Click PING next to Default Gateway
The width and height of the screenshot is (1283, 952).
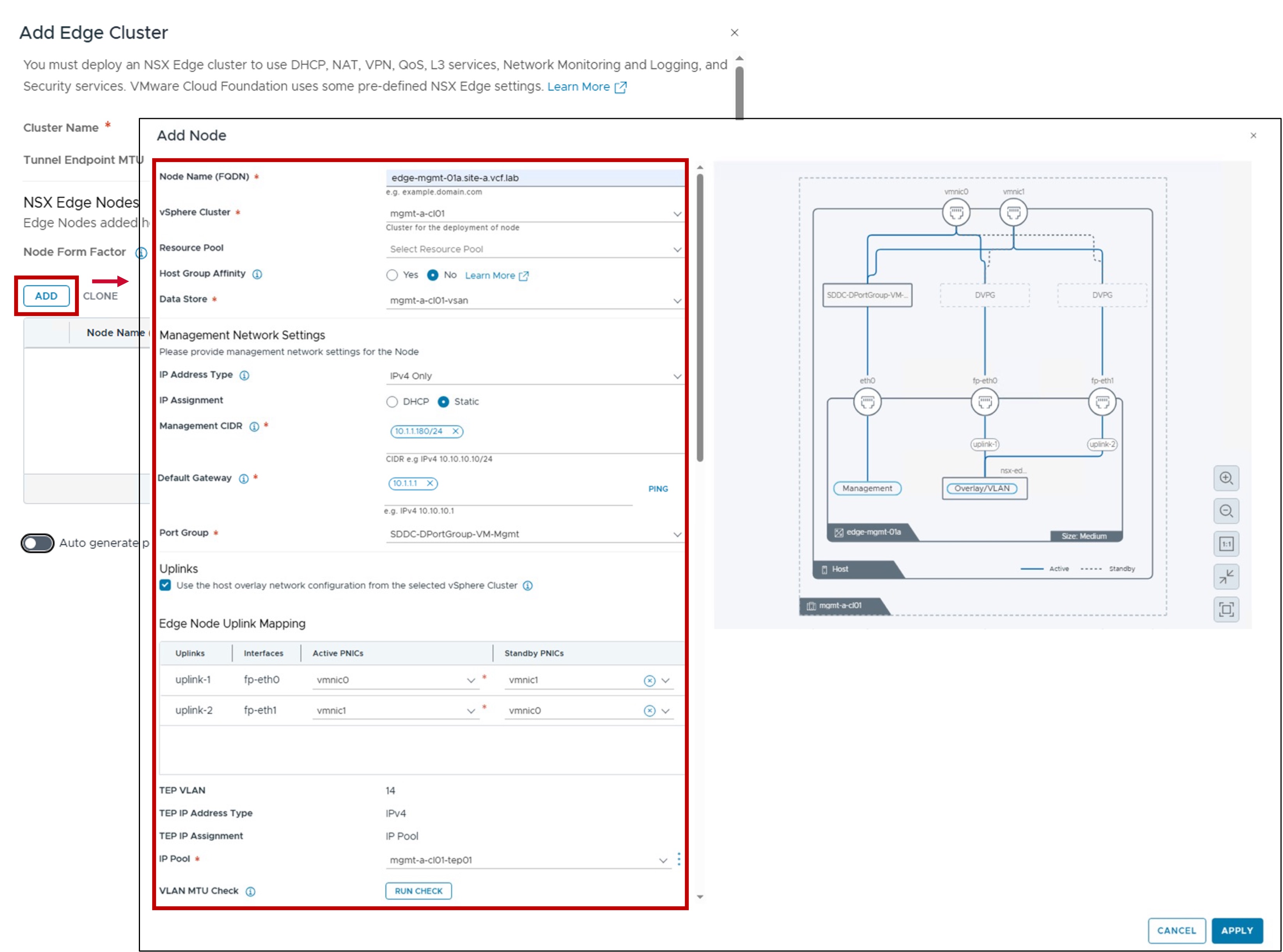point(658,489)
